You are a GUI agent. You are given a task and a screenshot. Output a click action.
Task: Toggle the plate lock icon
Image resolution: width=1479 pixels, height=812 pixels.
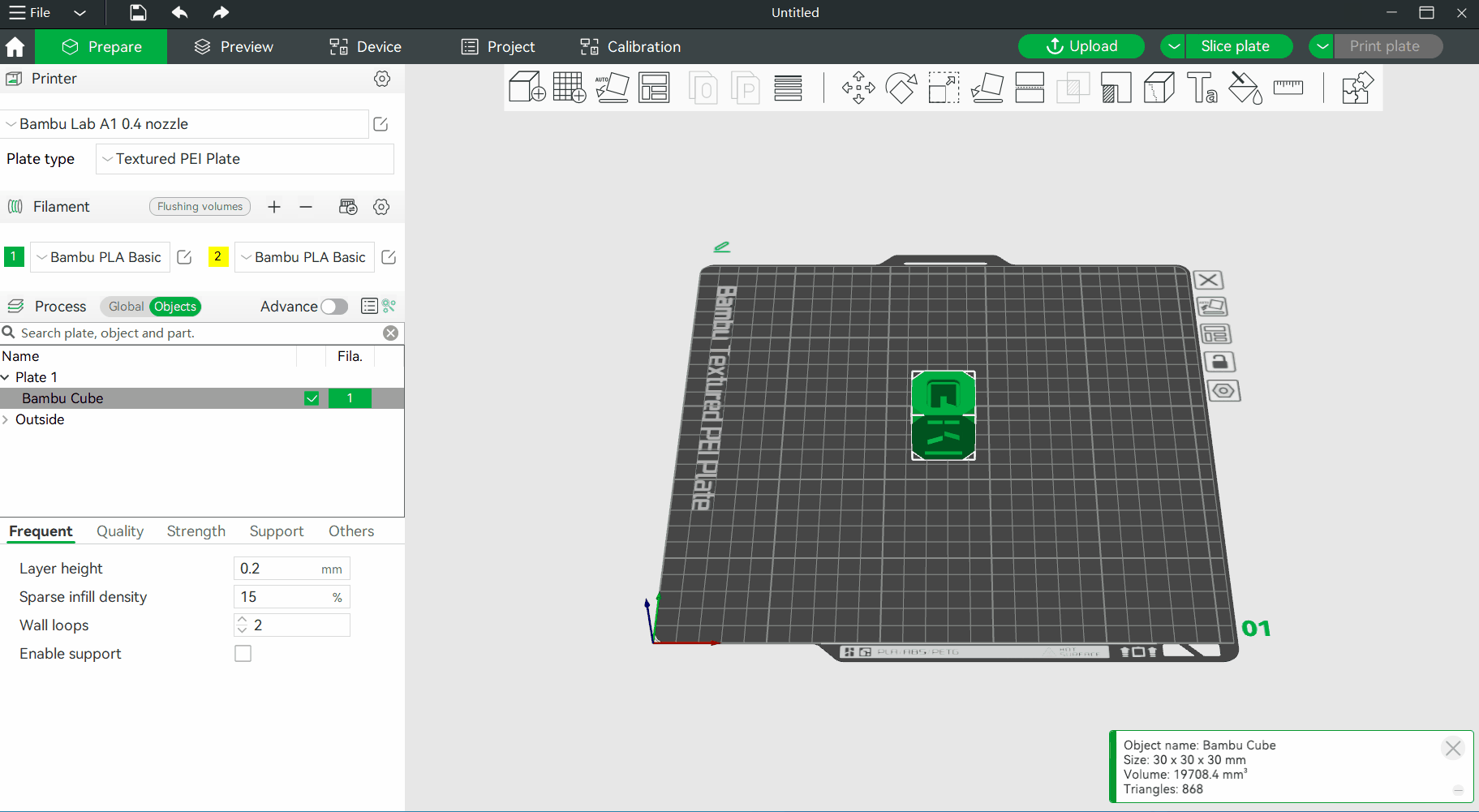[1219, 362]
